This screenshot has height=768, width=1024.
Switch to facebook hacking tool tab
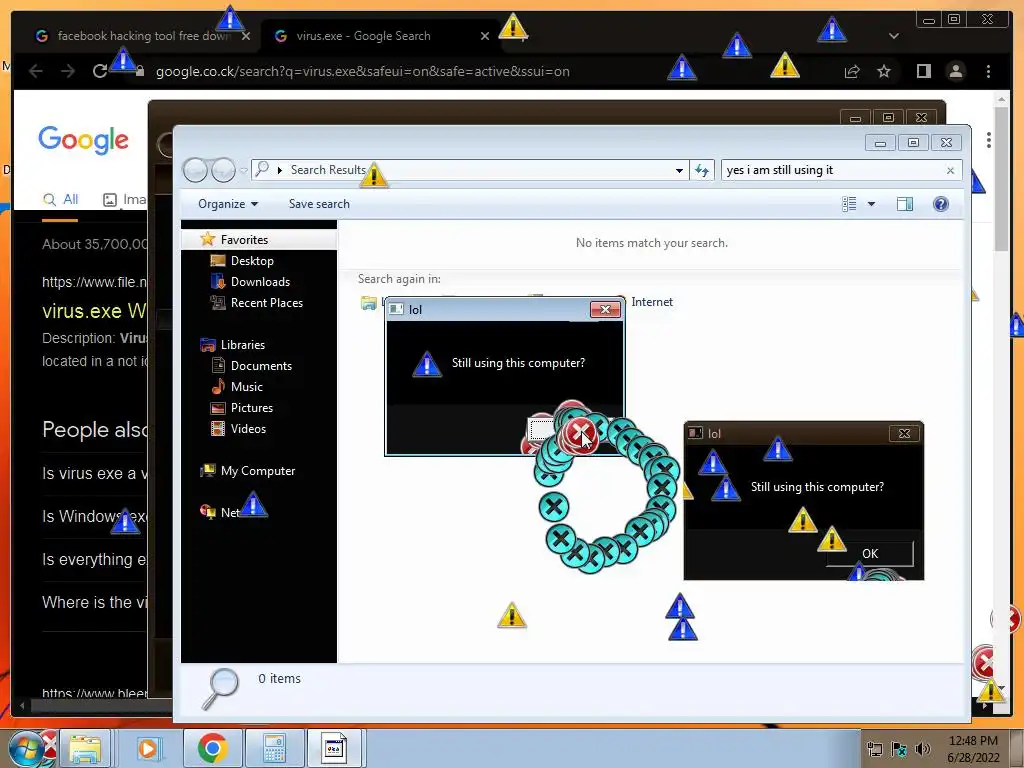(143, 36)
